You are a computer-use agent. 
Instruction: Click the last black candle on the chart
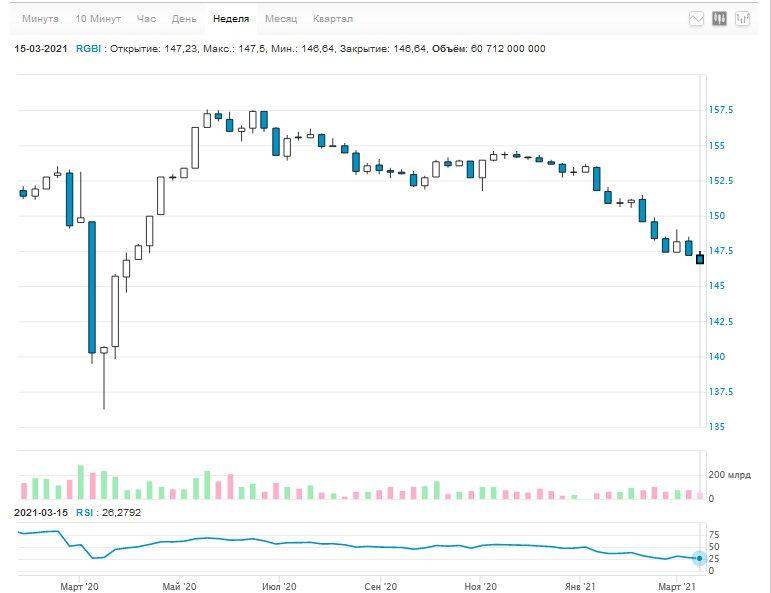(700, 259)
